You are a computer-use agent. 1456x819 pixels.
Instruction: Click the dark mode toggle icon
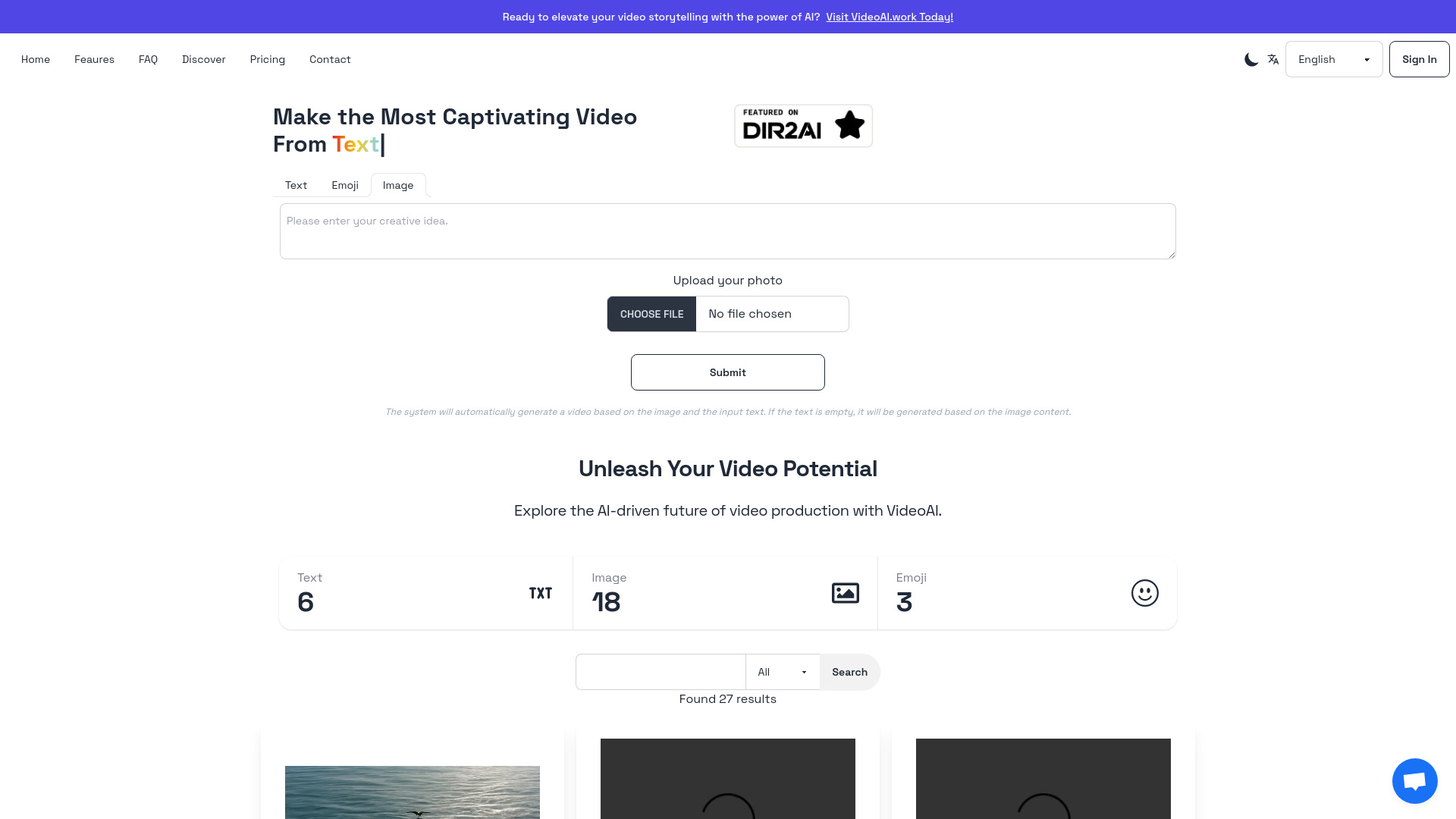point(1250,59)
